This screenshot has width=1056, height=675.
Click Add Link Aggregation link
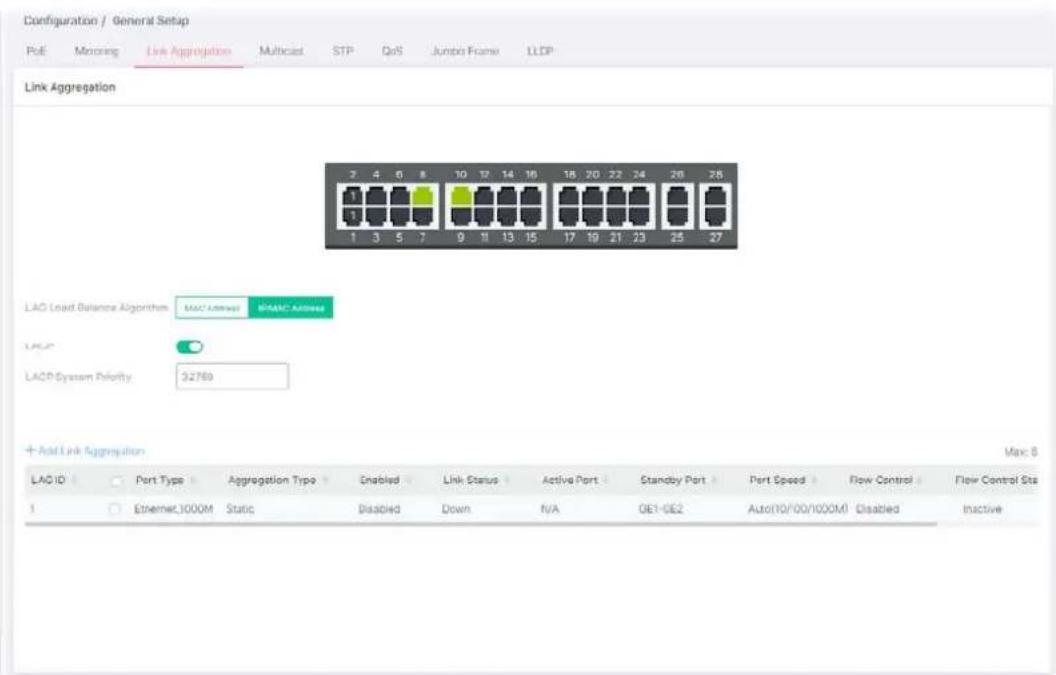tap(85, 451)
